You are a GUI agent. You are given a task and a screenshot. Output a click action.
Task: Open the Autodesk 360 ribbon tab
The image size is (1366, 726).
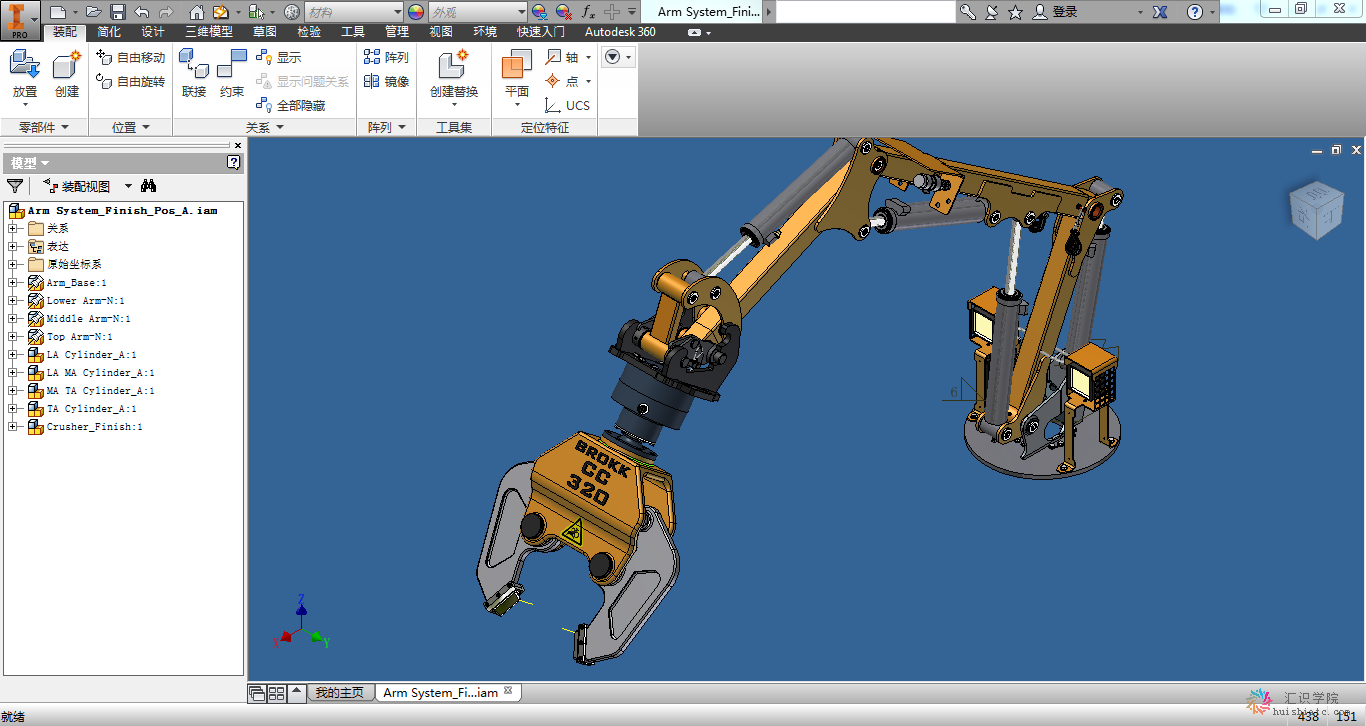pyautogui.click(x=620, y=32)
